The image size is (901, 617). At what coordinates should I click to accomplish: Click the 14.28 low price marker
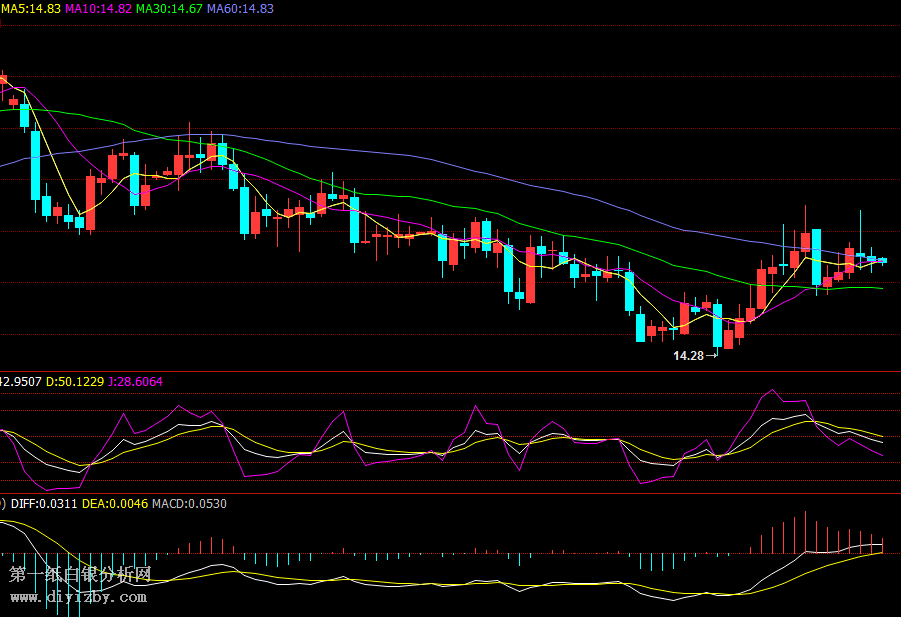click(x=688, y=355)
